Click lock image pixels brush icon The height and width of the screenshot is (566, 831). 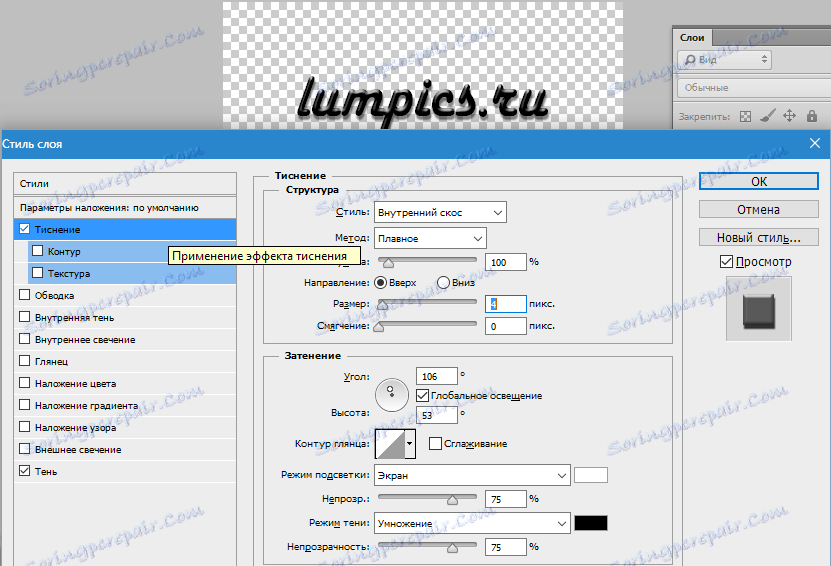click(767, 116)
